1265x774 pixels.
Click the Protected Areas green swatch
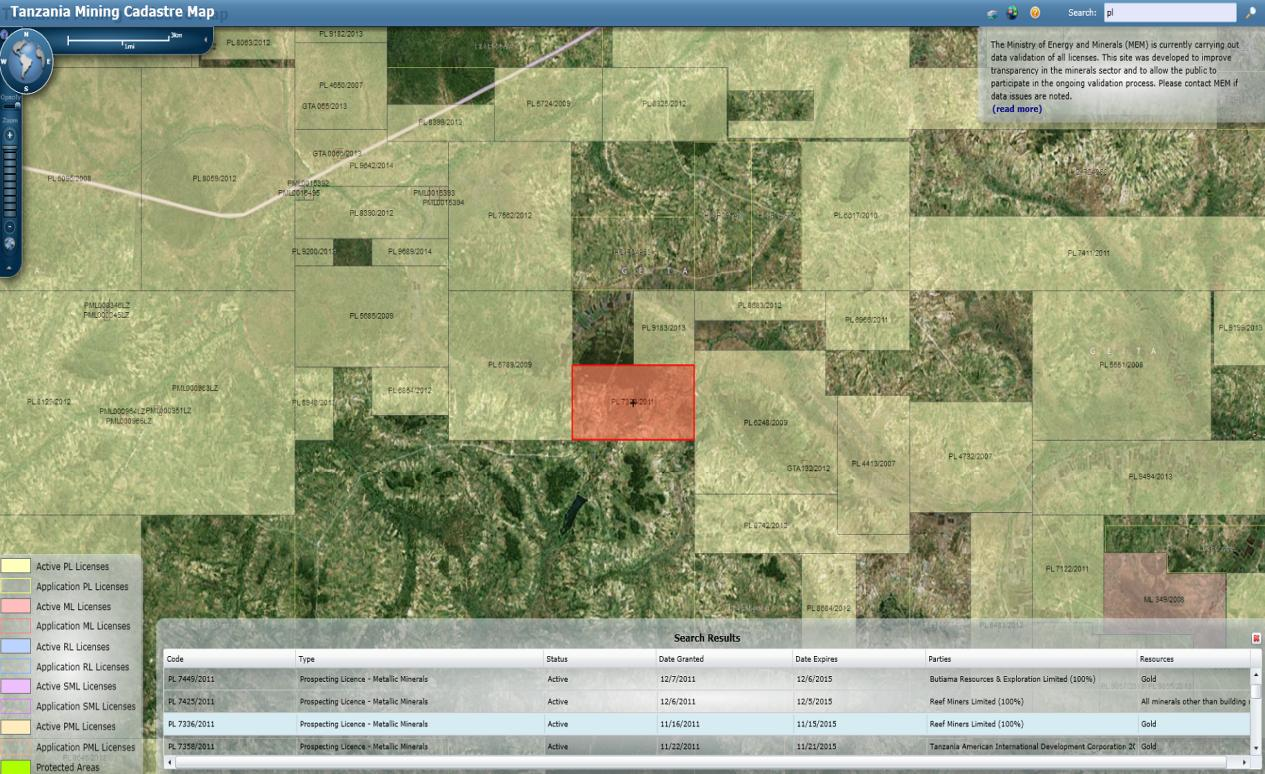(15, 767)
